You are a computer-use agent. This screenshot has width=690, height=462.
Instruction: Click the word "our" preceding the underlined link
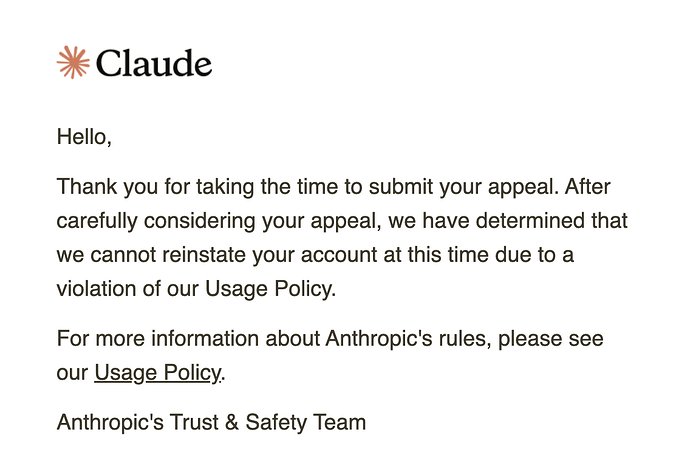pyautogui.click(x=72, y=374)
